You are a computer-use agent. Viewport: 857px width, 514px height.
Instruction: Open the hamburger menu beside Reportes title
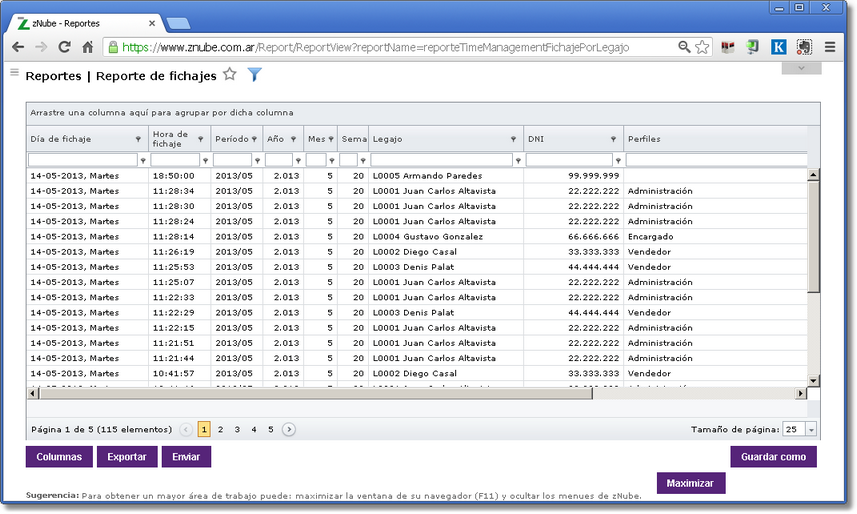(14, 73)
